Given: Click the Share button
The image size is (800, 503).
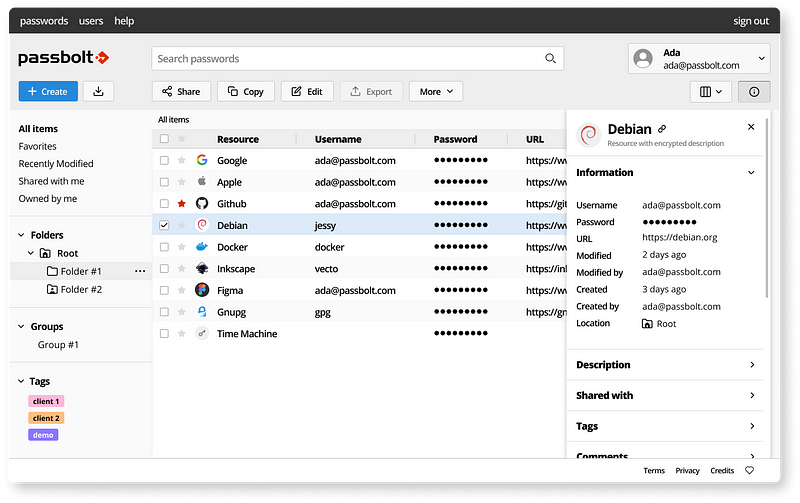Looking at the screenshot, I should pos(181,91).
